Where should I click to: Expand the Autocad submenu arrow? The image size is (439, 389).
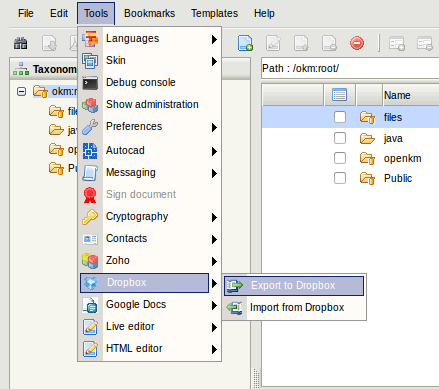[214, 152]
